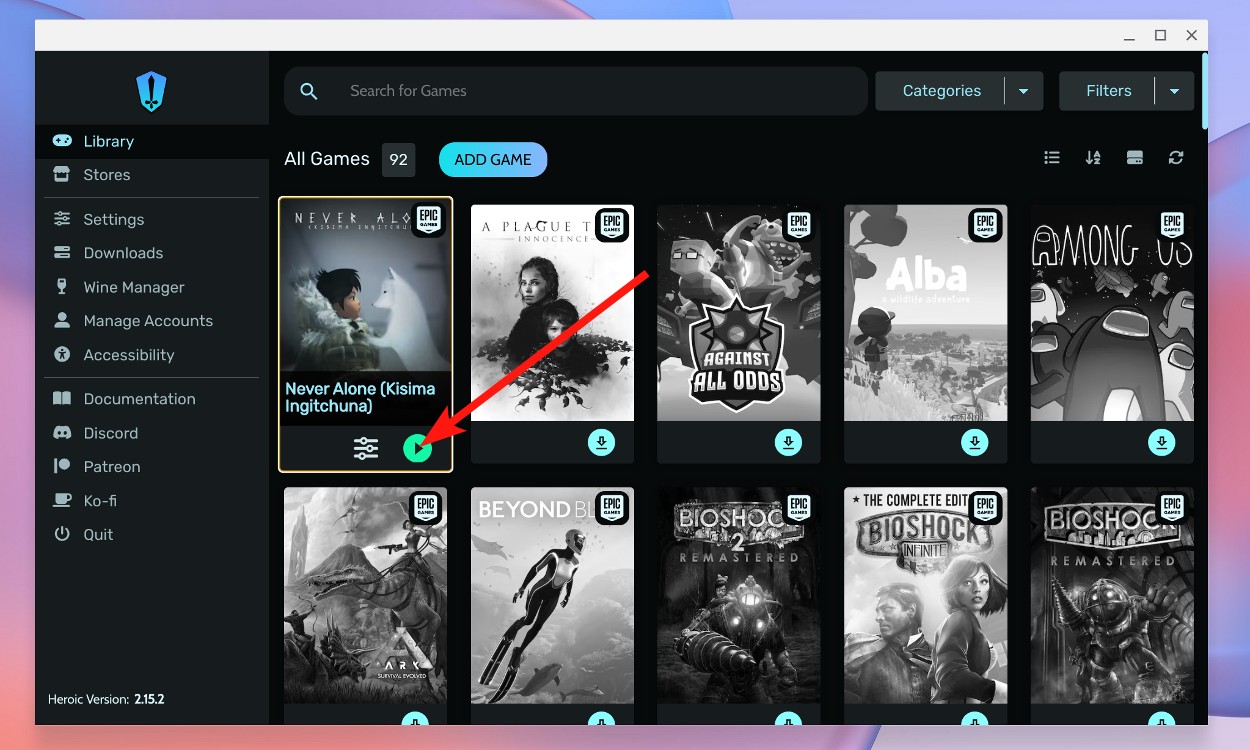Viewport: 1250px width, 750px height.
Task: Launch Never Alone with the play button
Action: point(417,447)
